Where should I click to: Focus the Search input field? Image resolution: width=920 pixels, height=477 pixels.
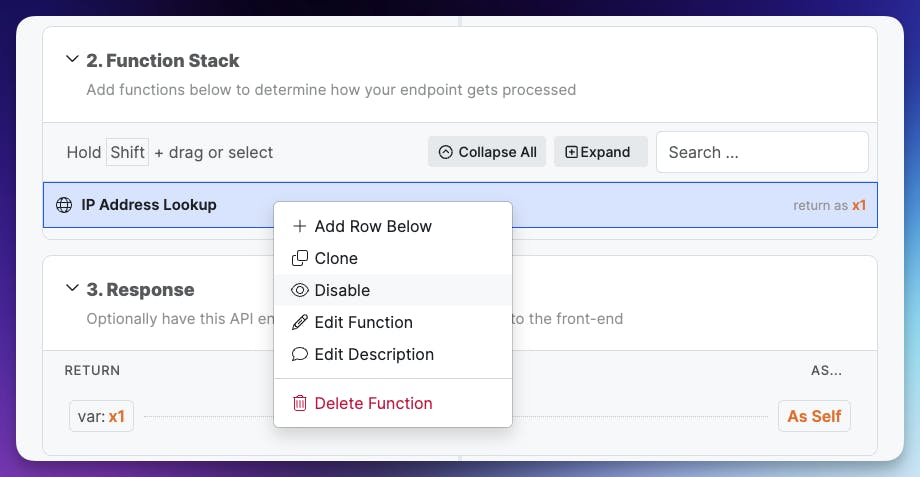coord(761,152)
